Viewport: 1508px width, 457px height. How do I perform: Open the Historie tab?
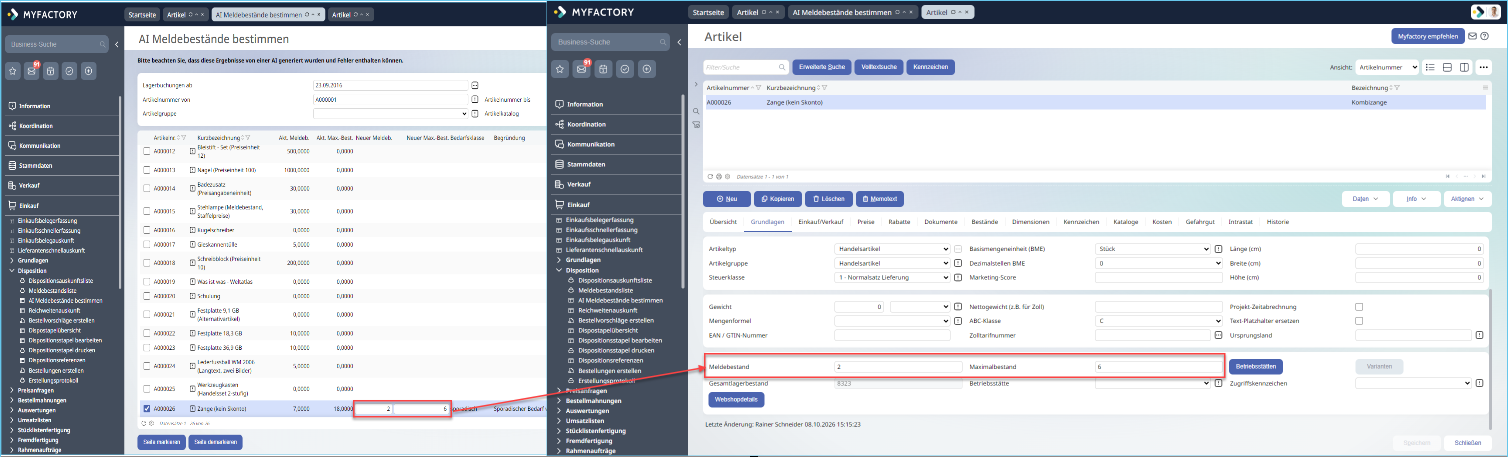pos(1278,221)
